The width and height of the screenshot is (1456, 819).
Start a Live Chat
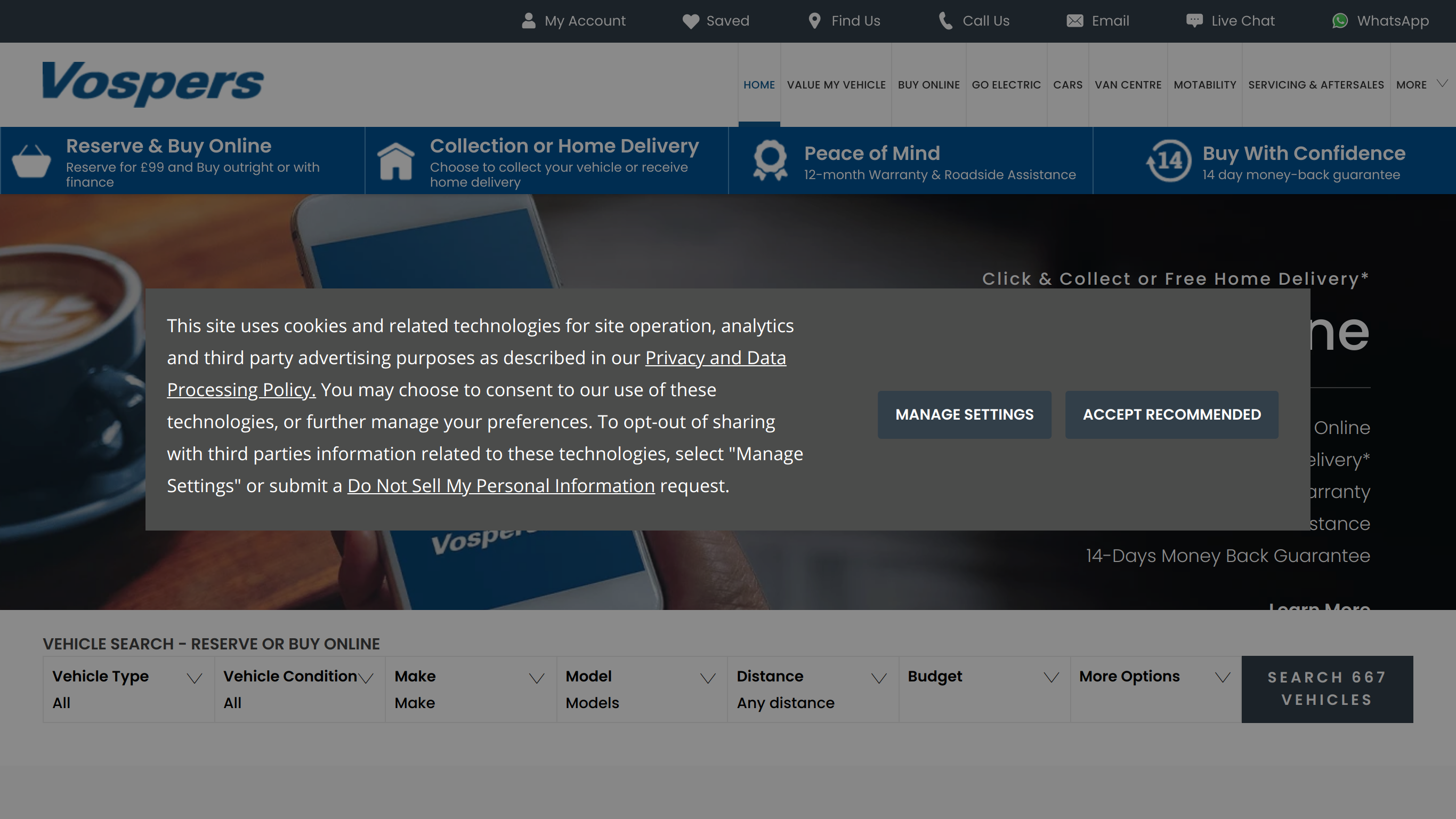click(1231, 21)
